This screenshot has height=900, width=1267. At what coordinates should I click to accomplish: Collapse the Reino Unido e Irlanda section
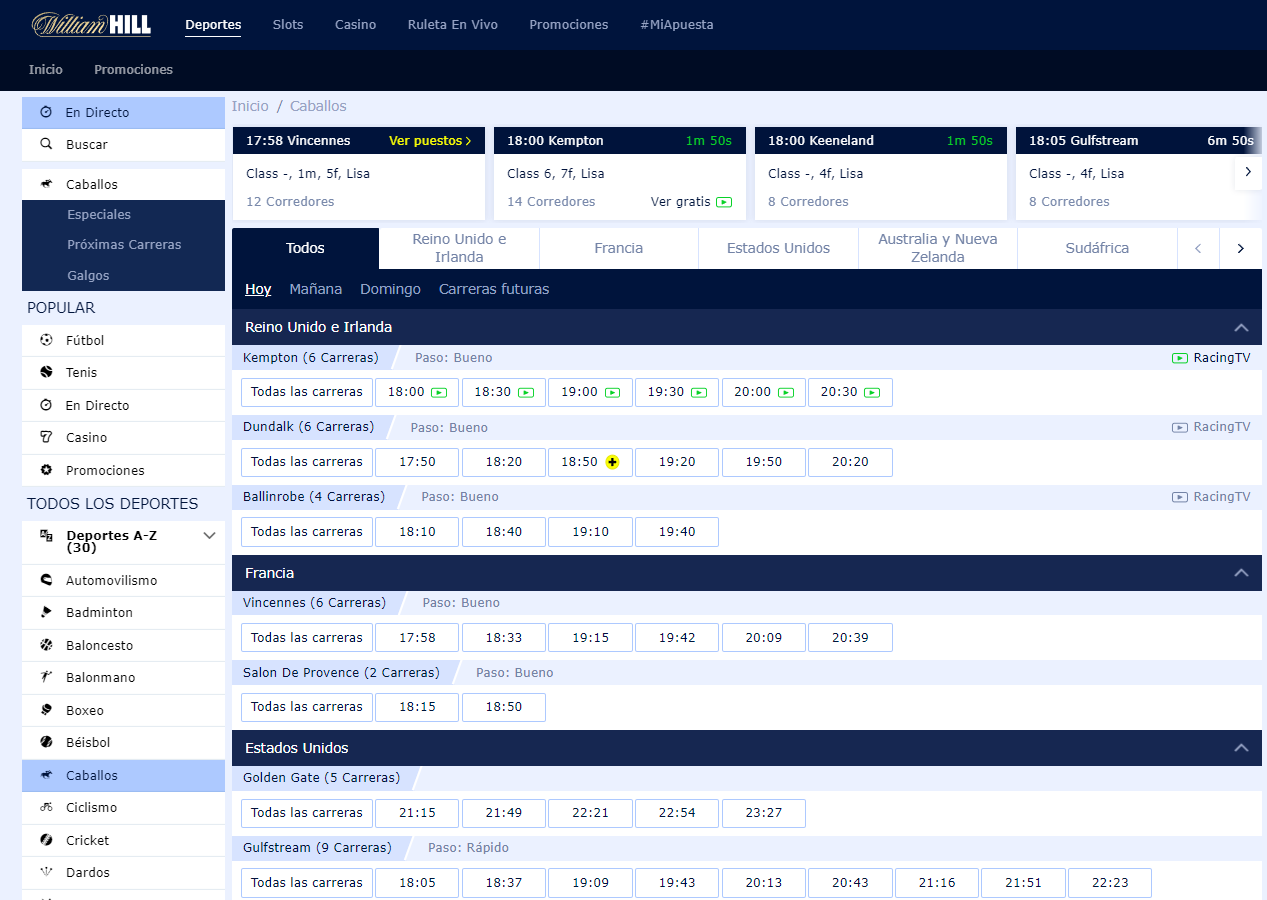pos(1241,327)
